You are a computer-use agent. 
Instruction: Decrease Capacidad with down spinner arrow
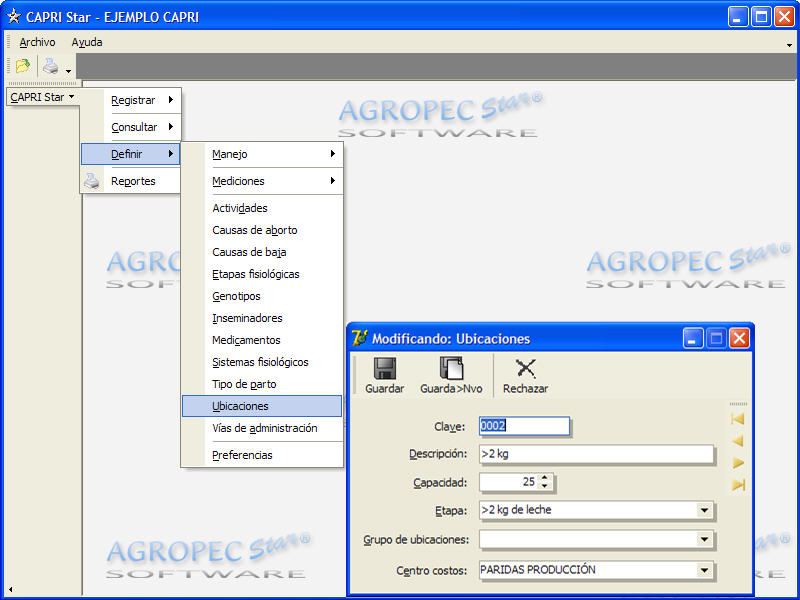click(545, 486)
